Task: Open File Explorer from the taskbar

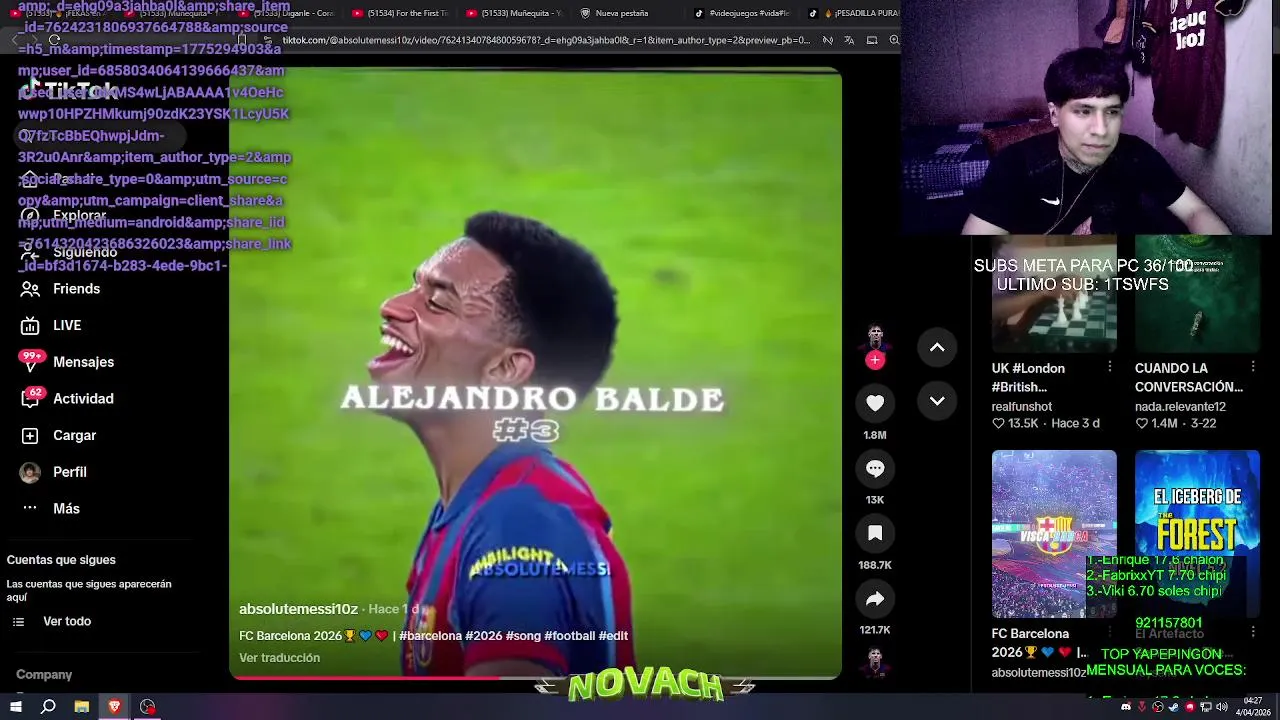Action: [x=82, y=707]
